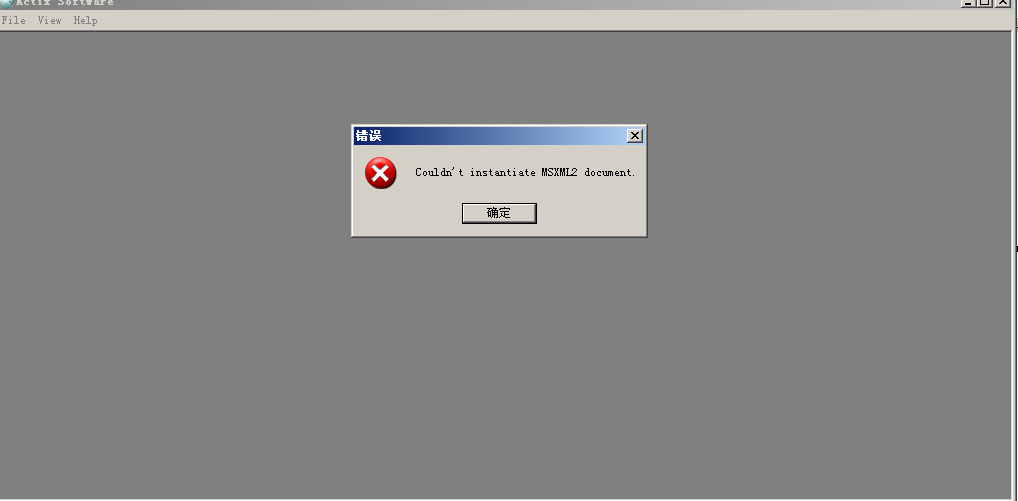Maximize the Actix Software window
This screenshot has height=501, width=1018.
tap(985, 3)
